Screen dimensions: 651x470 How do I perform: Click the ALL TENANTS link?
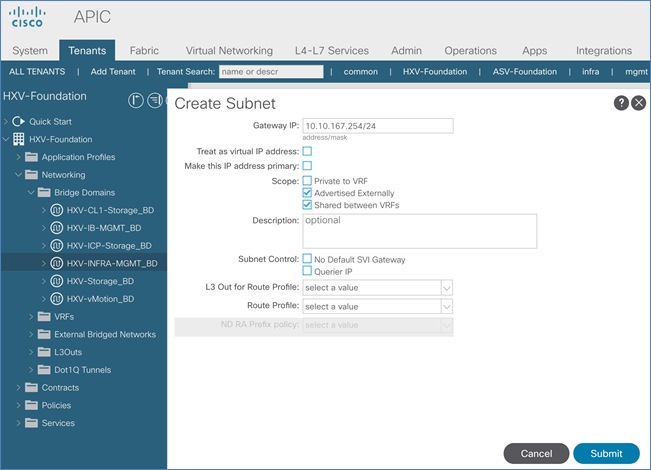pos(37,71)
